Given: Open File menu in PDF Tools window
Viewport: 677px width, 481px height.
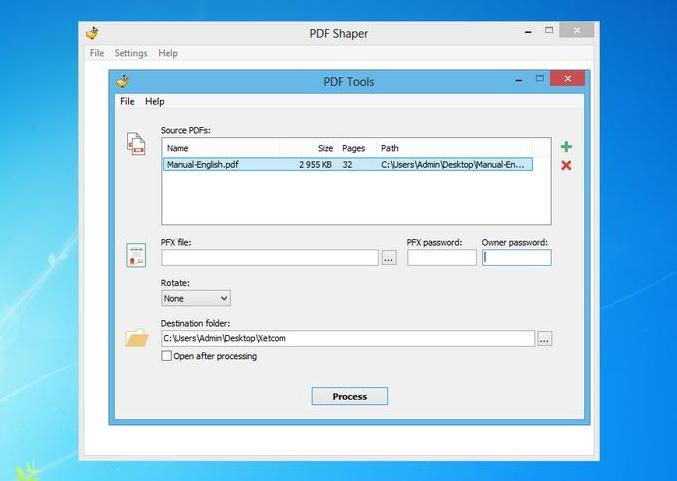Looking at the screenshot, I should (x=127, y=101).
